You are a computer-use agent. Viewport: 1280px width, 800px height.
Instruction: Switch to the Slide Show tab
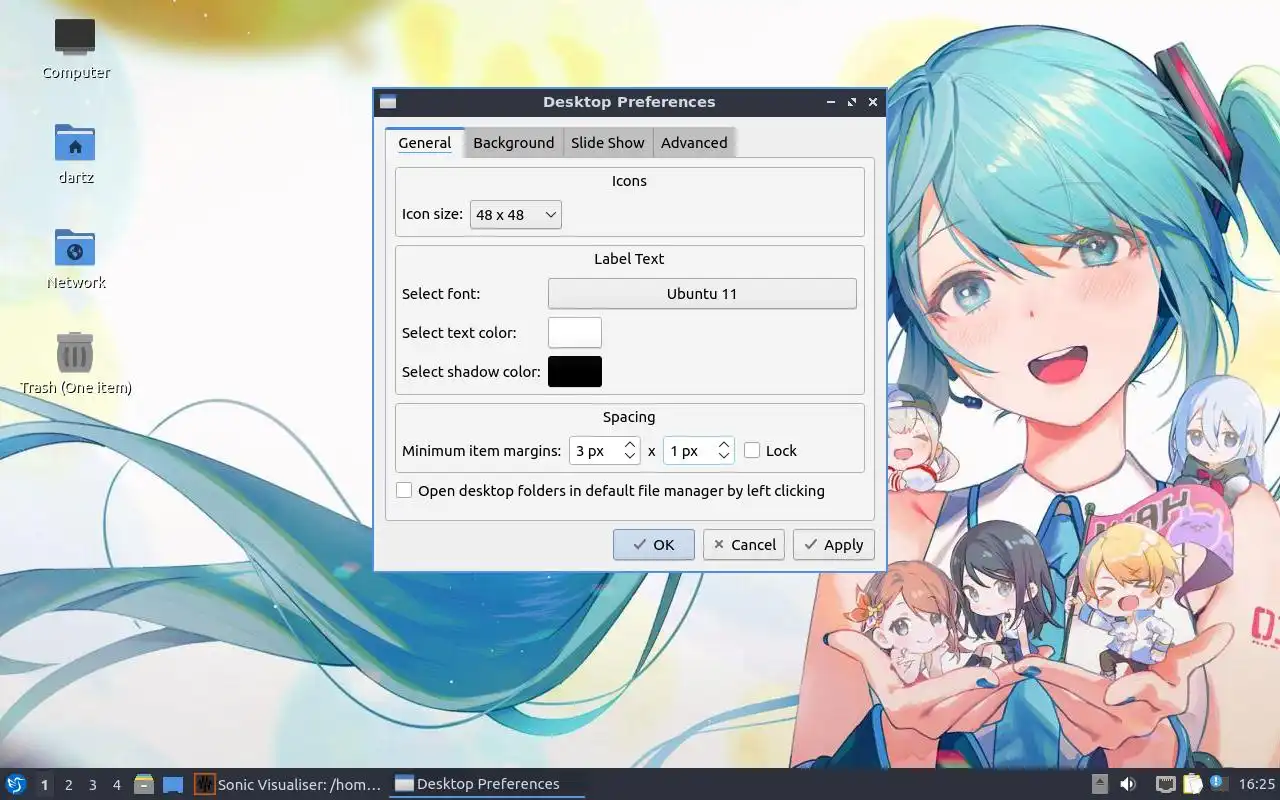(x=608, y=143)
